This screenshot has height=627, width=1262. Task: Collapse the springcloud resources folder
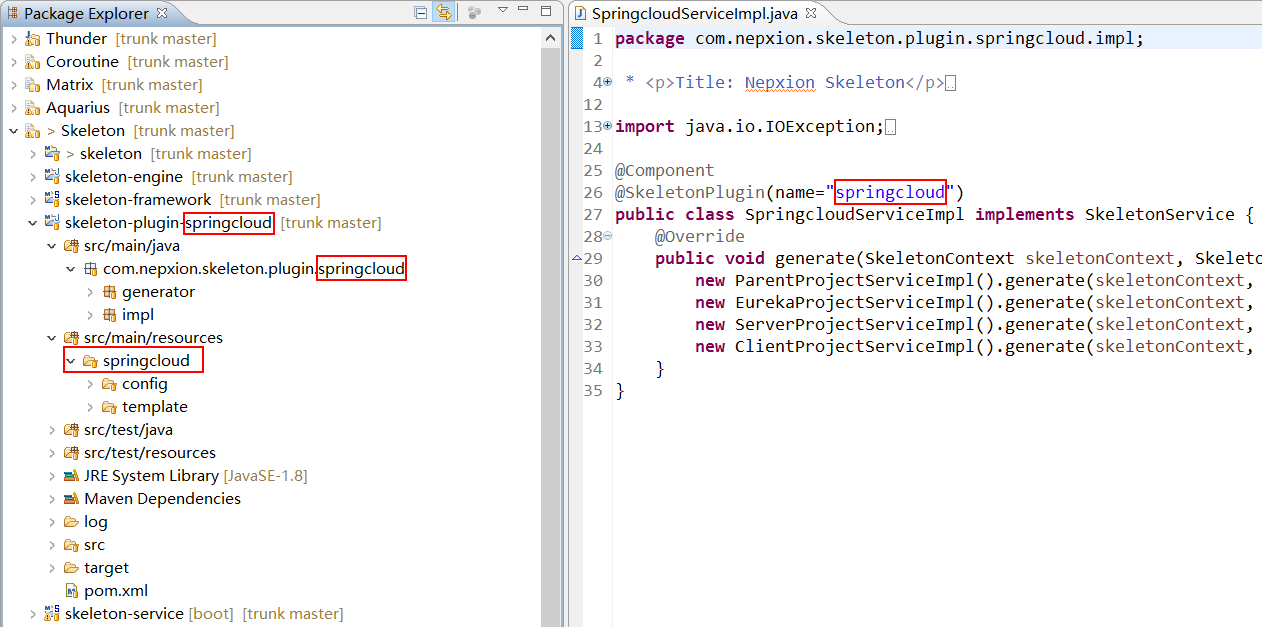point(70,361)
